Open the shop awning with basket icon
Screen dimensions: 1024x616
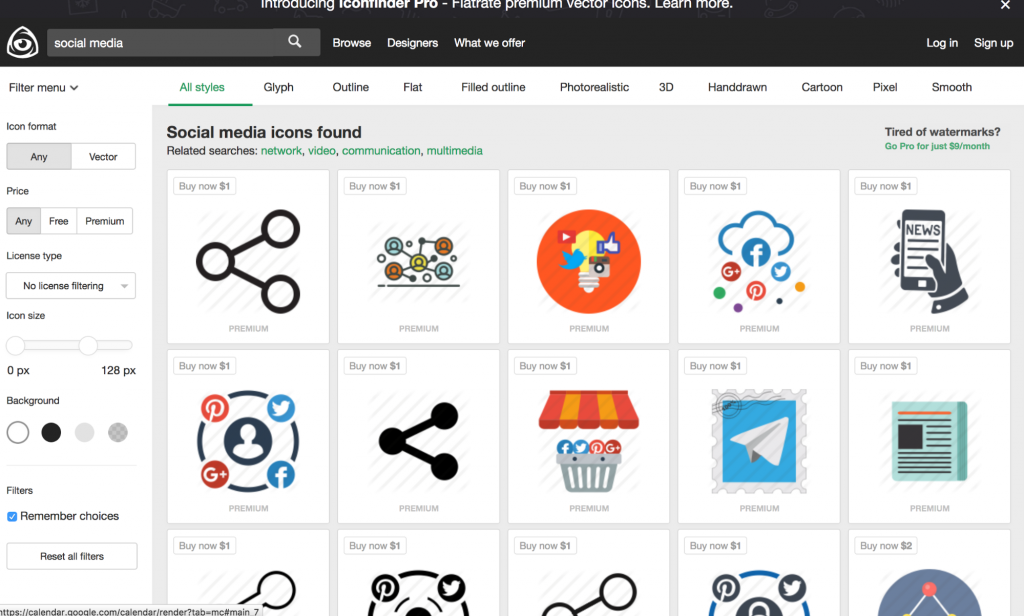[588, 441]
